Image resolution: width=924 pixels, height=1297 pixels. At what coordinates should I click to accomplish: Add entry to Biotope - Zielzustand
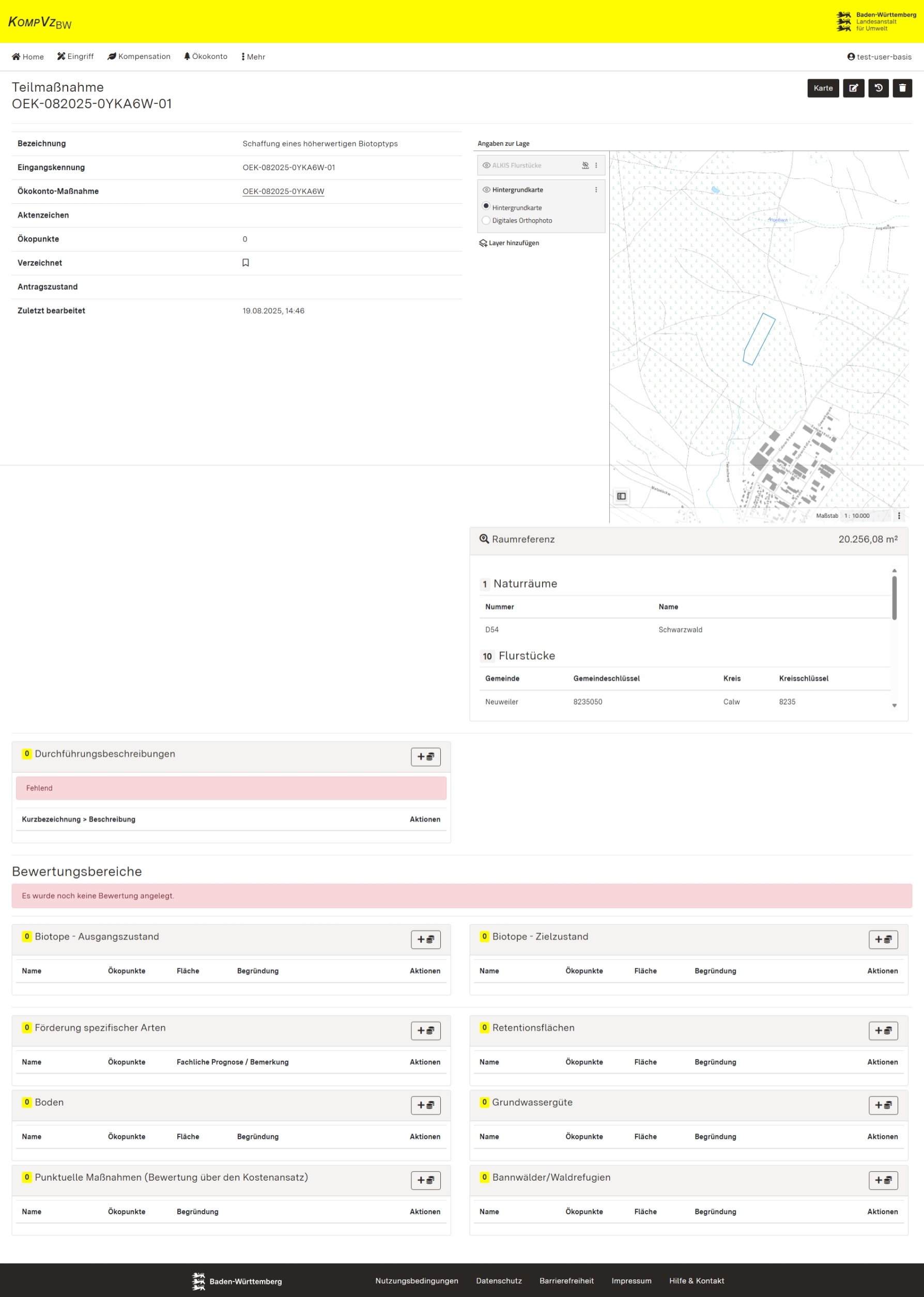click(x=883, y=939)
